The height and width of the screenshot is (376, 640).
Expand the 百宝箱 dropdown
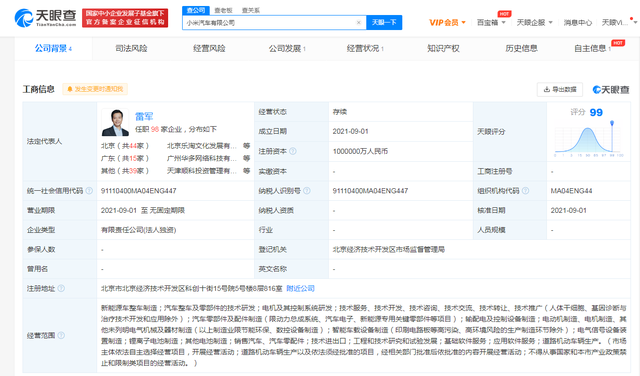(491, 22)
